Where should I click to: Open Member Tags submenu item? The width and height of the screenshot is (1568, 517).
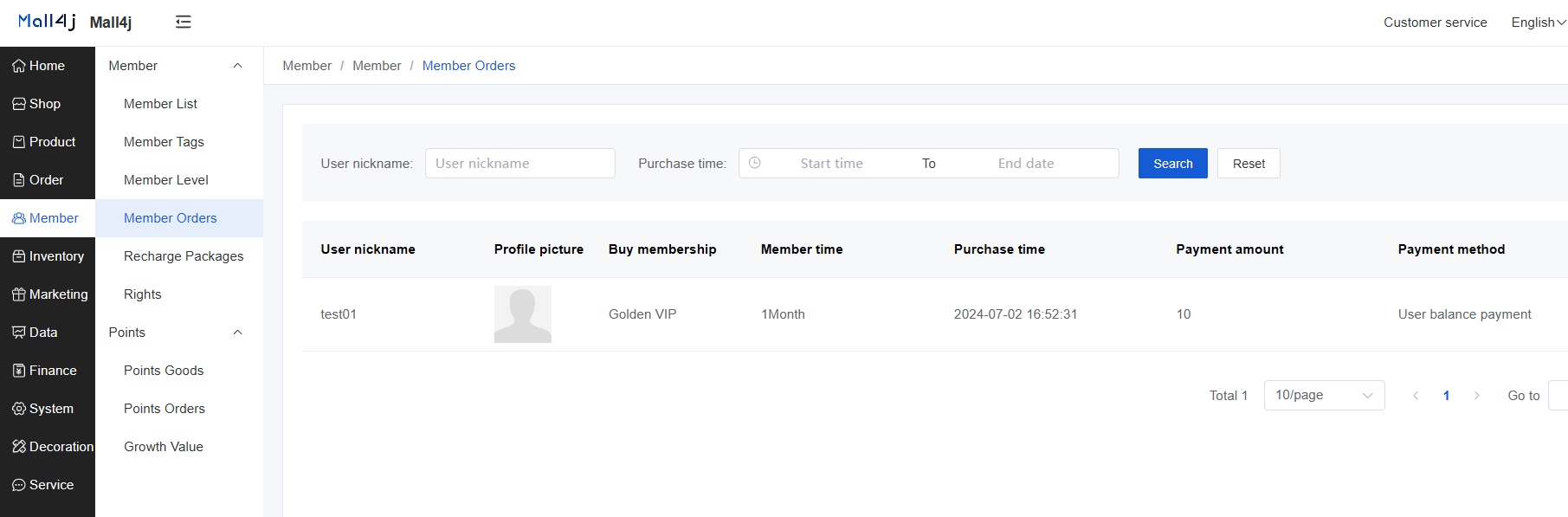pos(179,142)
